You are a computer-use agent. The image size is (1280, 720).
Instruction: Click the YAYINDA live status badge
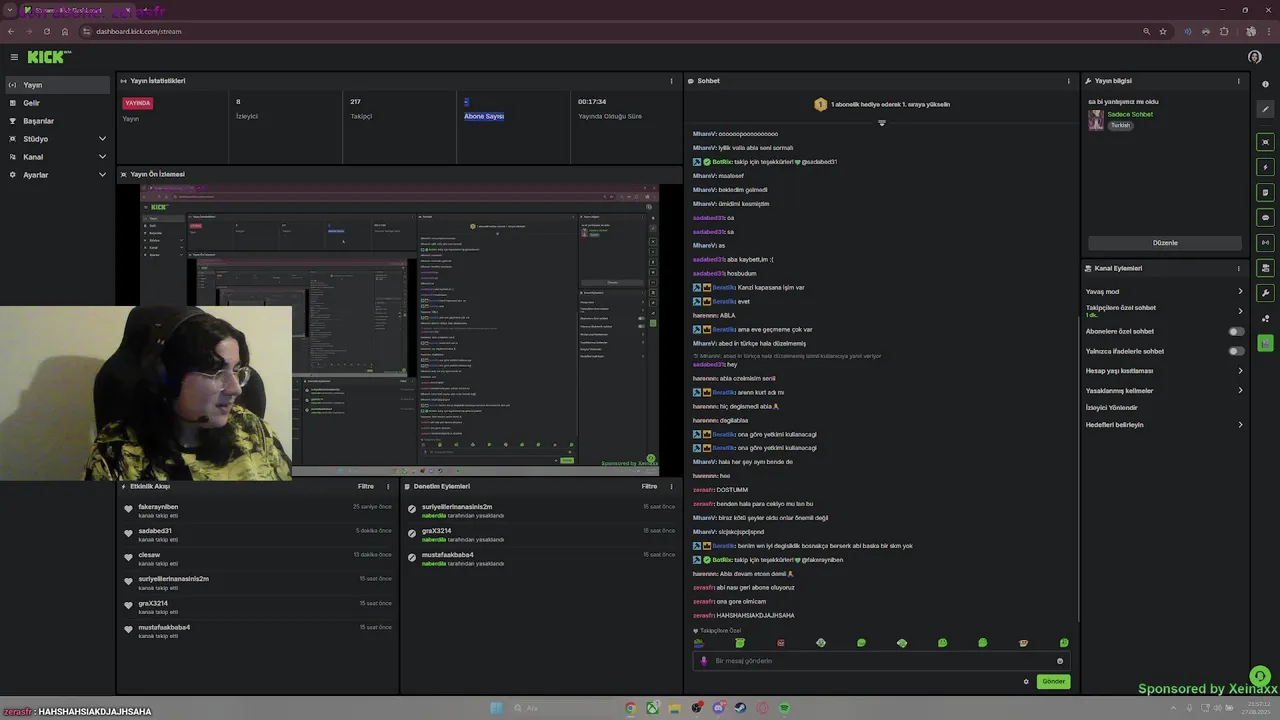[x=138, y=103]
